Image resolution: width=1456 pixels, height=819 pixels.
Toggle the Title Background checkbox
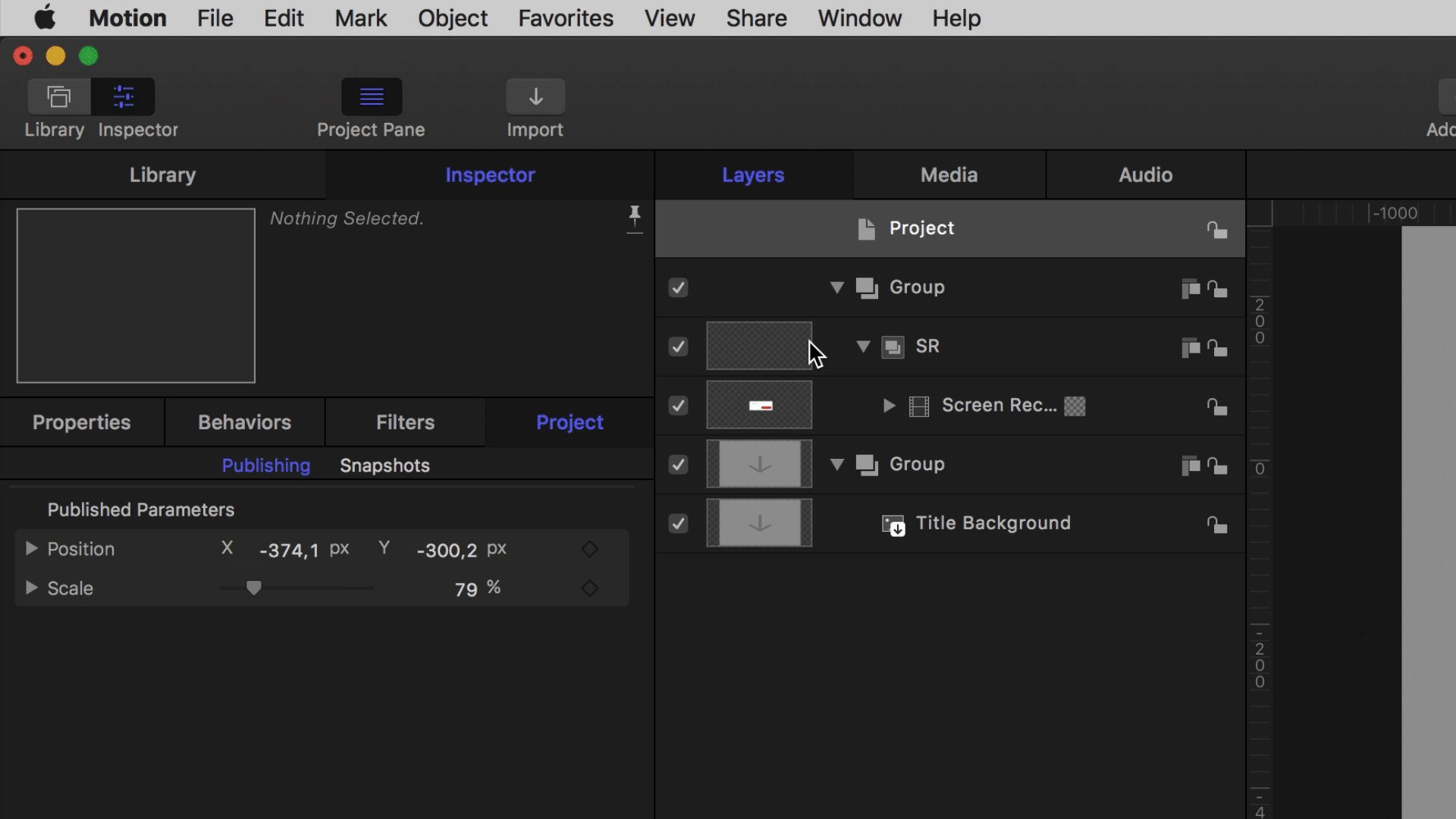pyautogui.click(x=678, y=523)
